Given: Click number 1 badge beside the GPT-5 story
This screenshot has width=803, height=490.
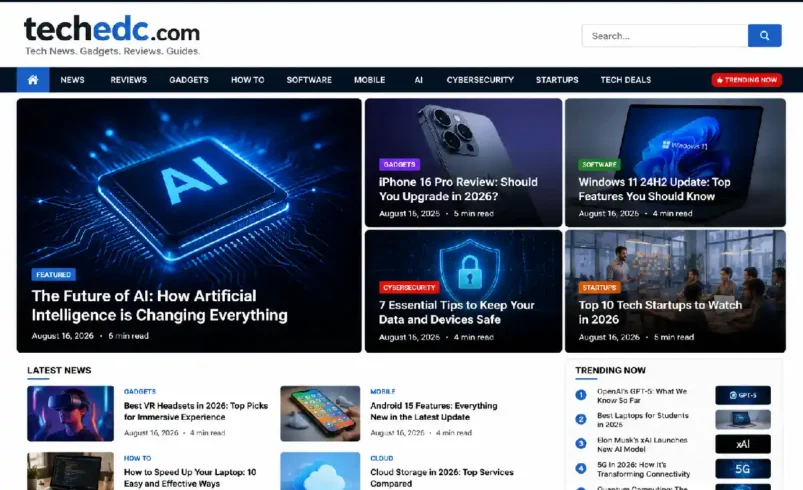Looking at the screenshot, I should [x=581, y=395].
